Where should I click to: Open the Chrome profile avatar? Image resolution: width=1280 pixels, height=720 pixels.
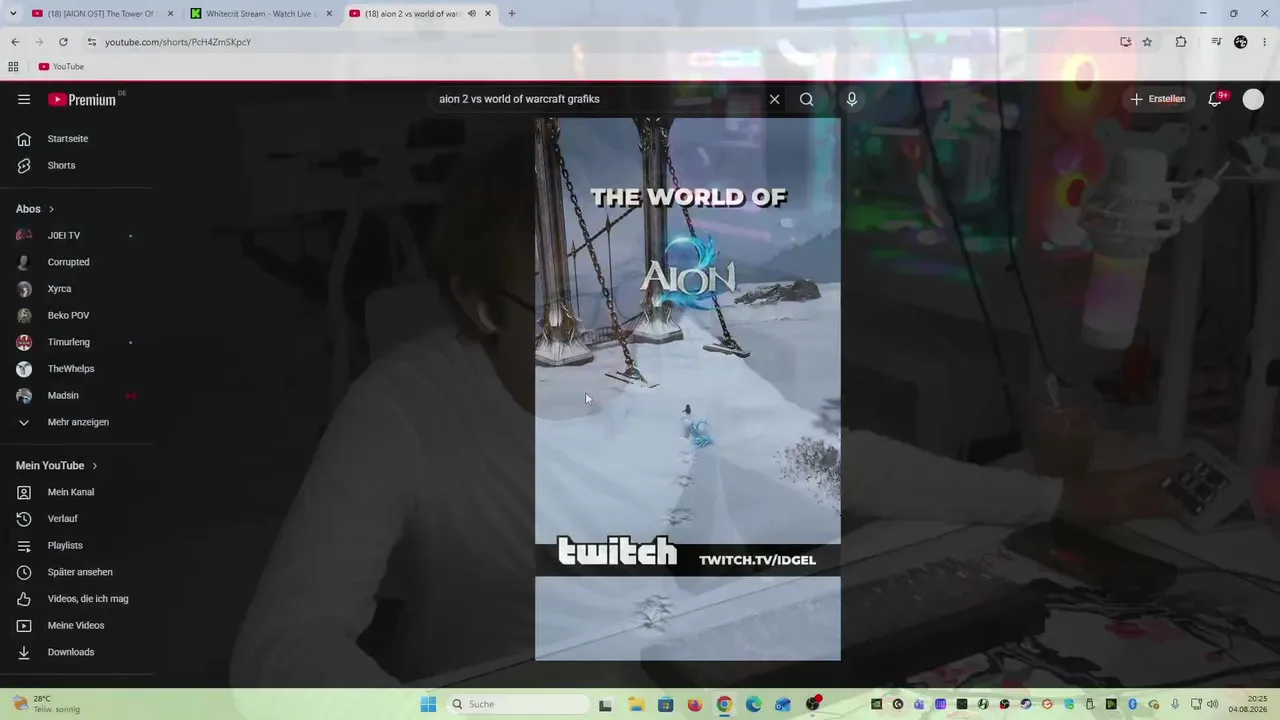pos(1241,42)
